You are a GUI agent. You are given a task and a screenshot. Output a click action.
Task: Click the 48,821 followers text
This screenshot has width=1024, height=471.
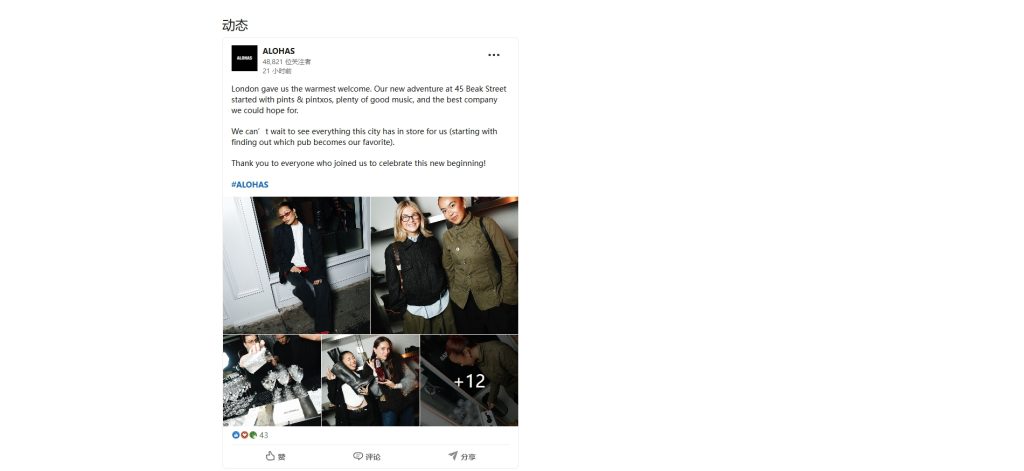287,61
